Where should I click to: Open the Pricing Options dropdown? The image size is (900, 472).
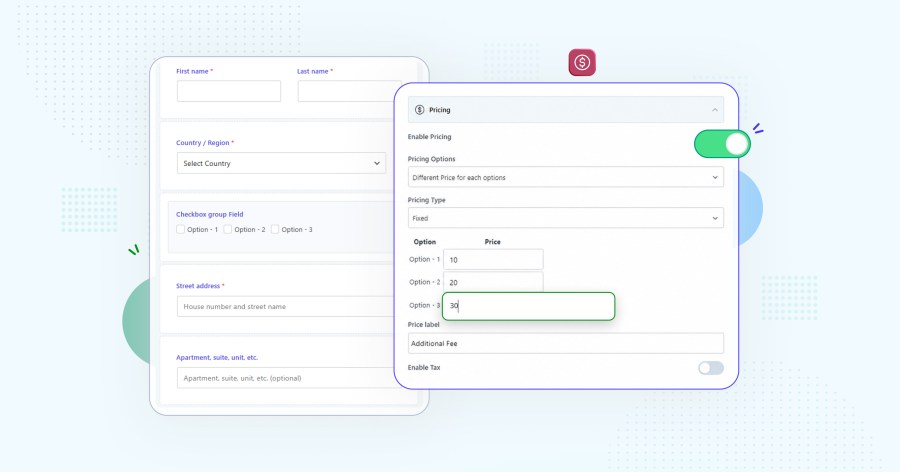click(x=565, y=177)
